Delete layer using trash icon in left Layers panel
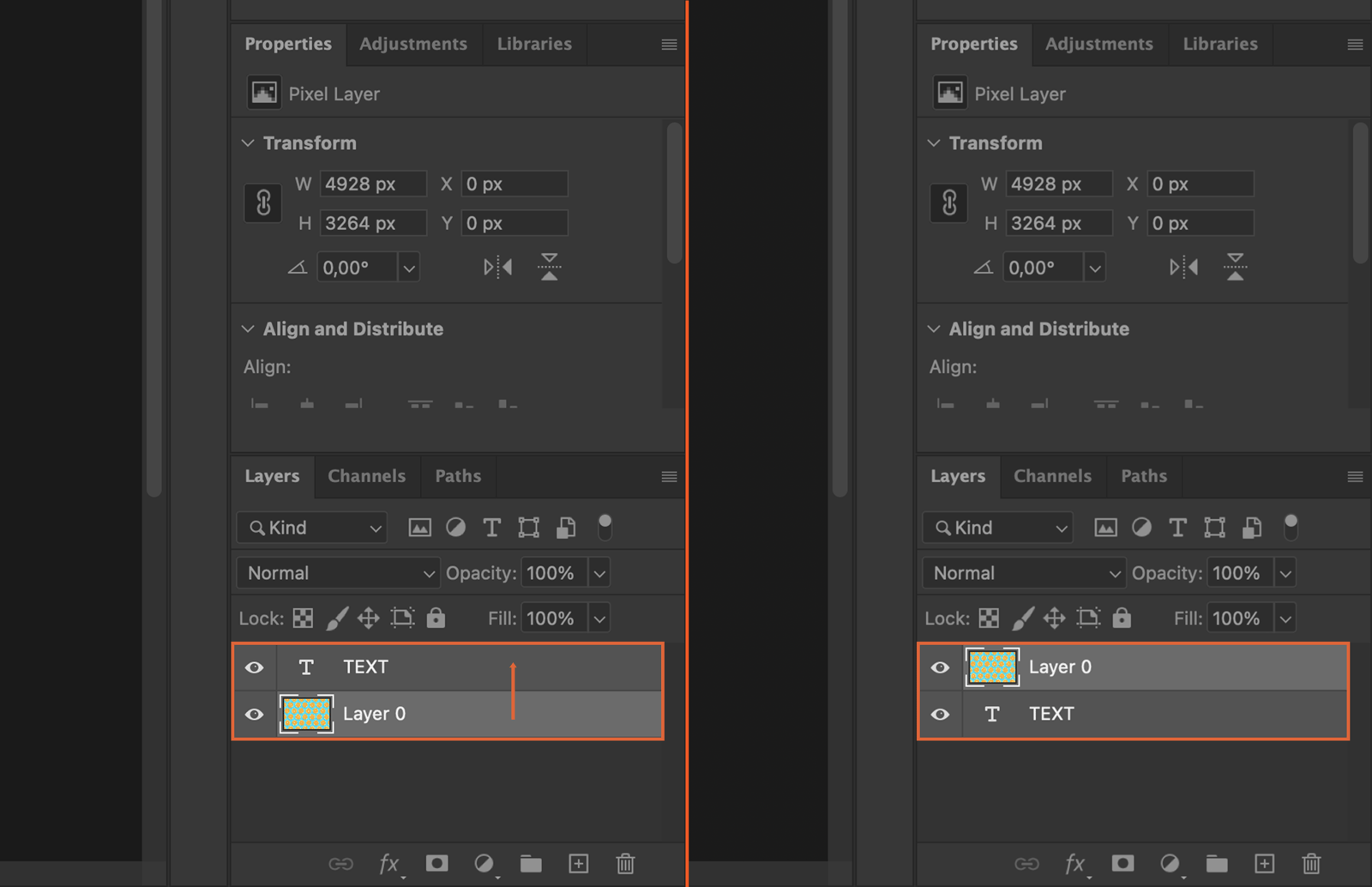 (625, 864)
